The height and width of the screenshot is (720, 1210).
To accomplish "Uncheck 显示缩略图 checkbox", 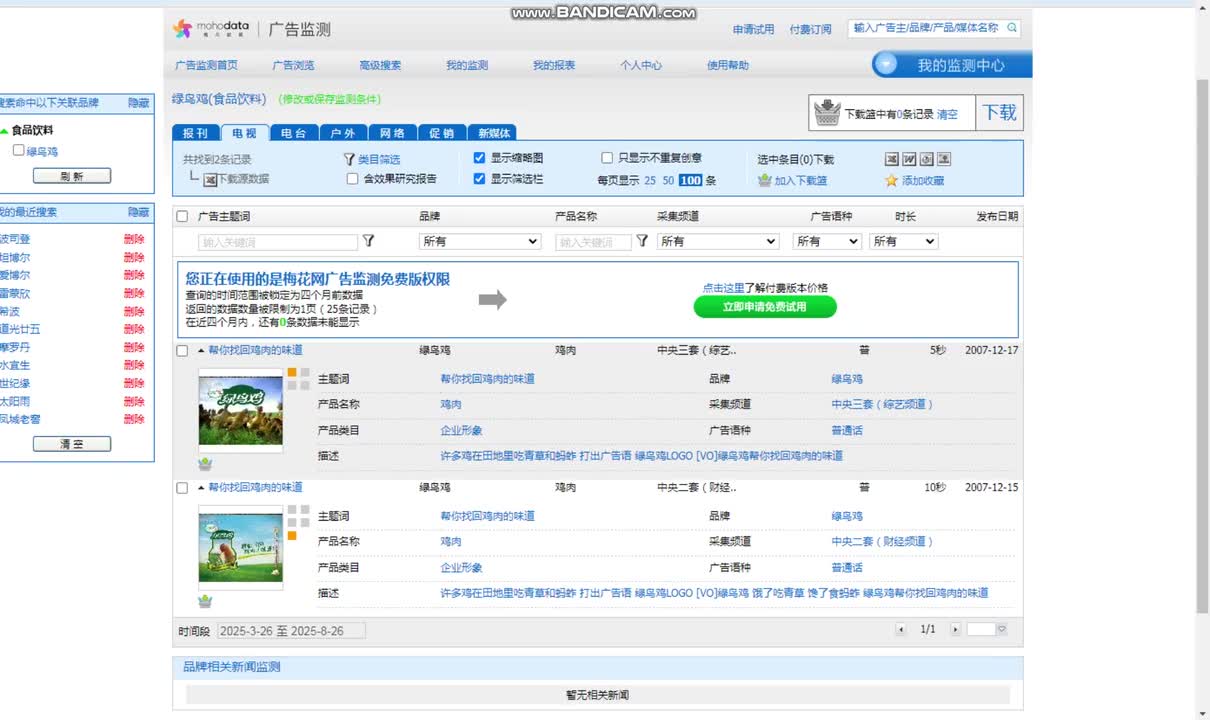I will [x=479, y=158].
